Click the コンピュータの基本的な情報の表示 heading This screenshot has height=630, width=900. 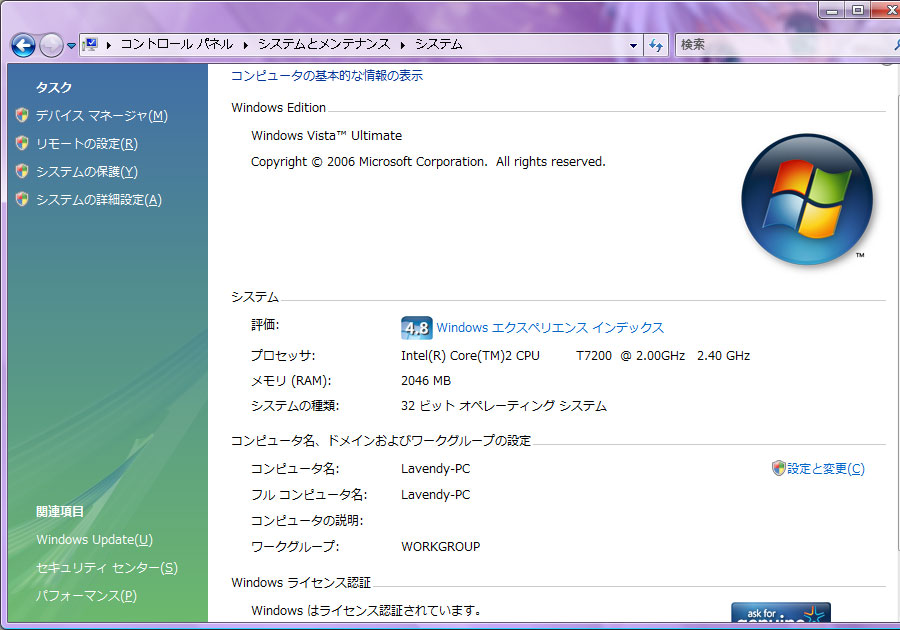[327, 76]
